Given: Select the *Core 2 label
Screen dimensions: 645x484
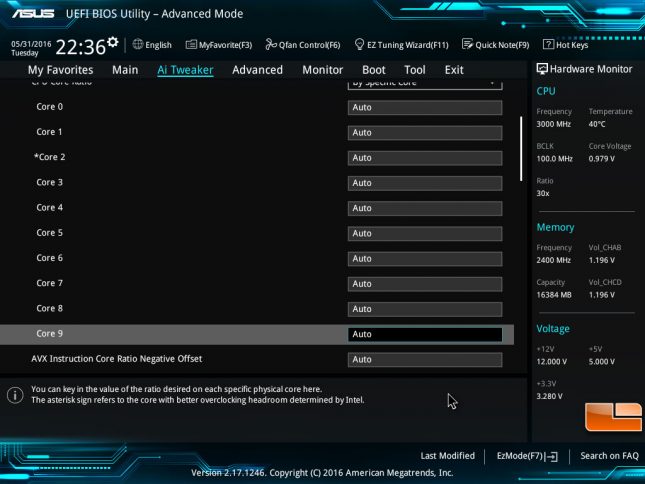Looking at the screenshot, I should pyautogui.click(x=49, y=157).
